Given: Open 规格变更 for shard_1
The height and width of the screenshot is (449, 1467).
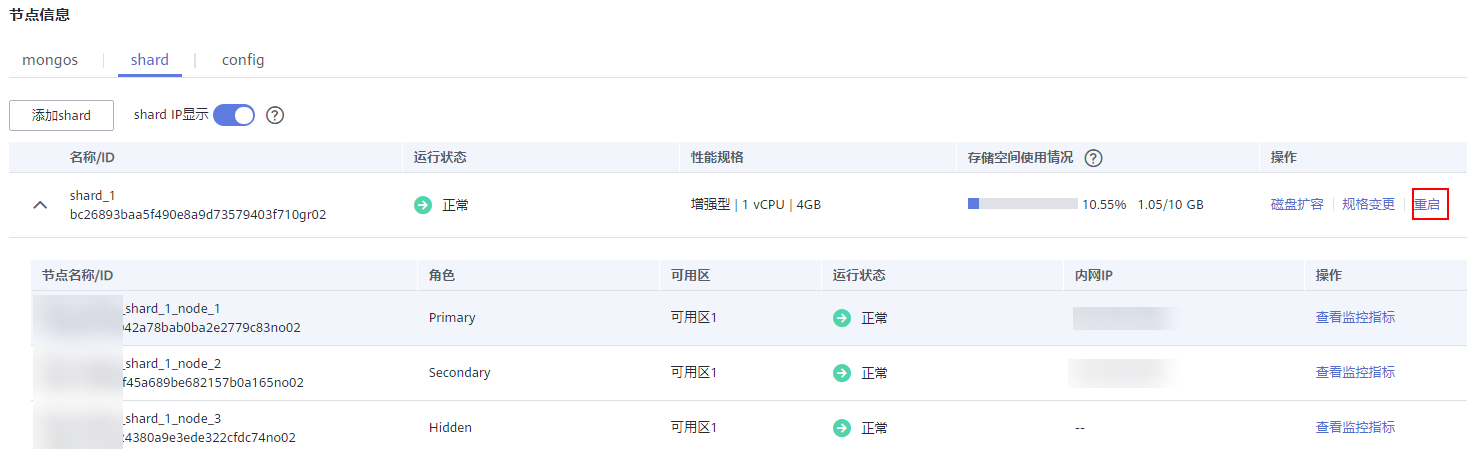Looking at the screenshot, I should click(1368, 204).
